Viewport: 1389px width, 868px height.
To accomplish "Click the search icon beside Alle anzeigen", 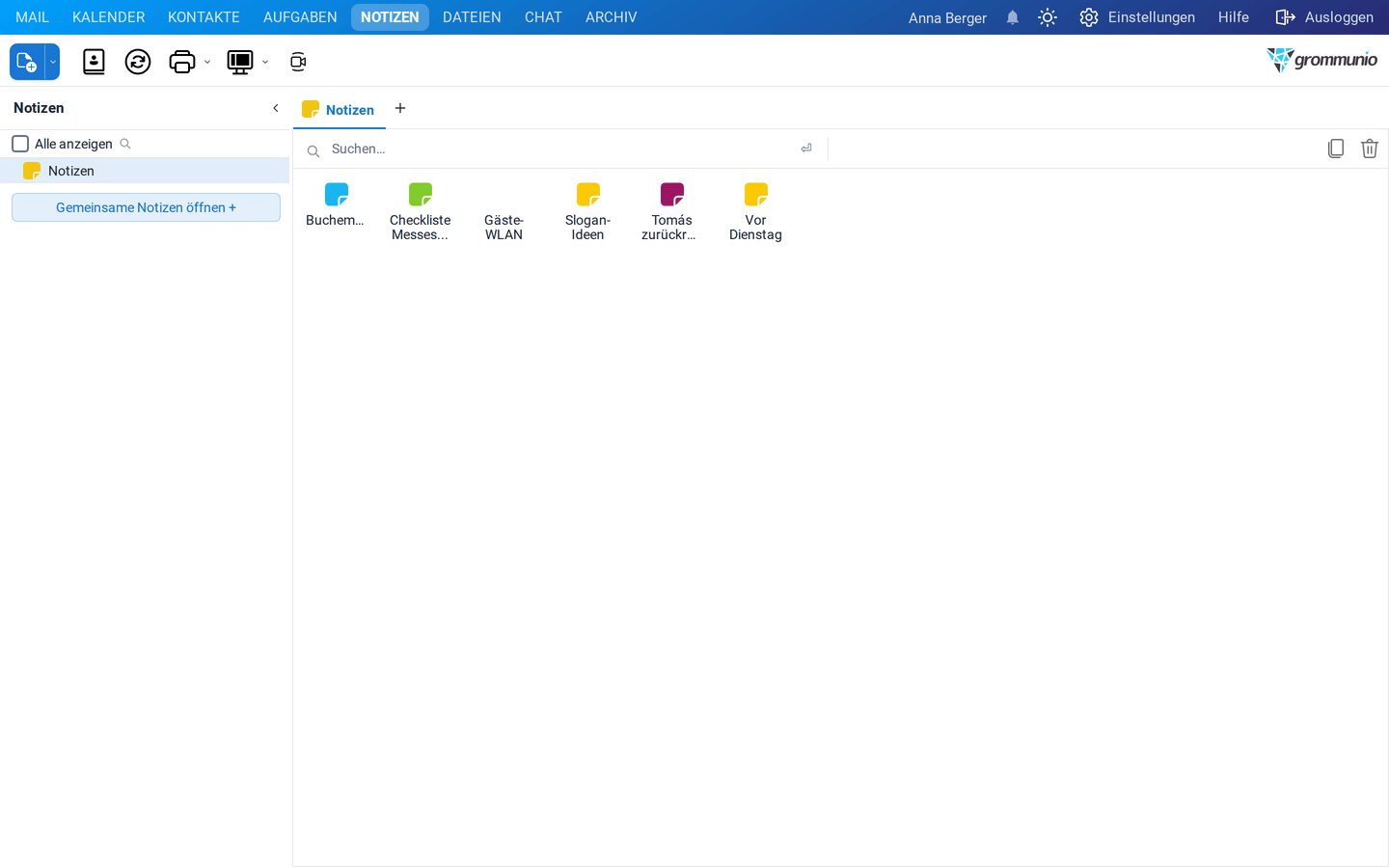I will coord(125,144).
